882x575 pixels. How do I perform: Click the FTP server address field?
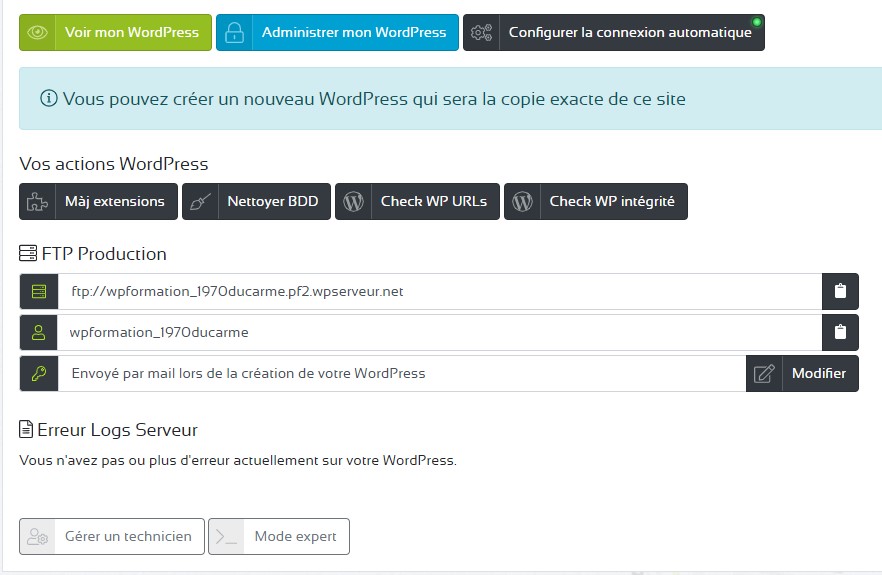click(438, 291)
